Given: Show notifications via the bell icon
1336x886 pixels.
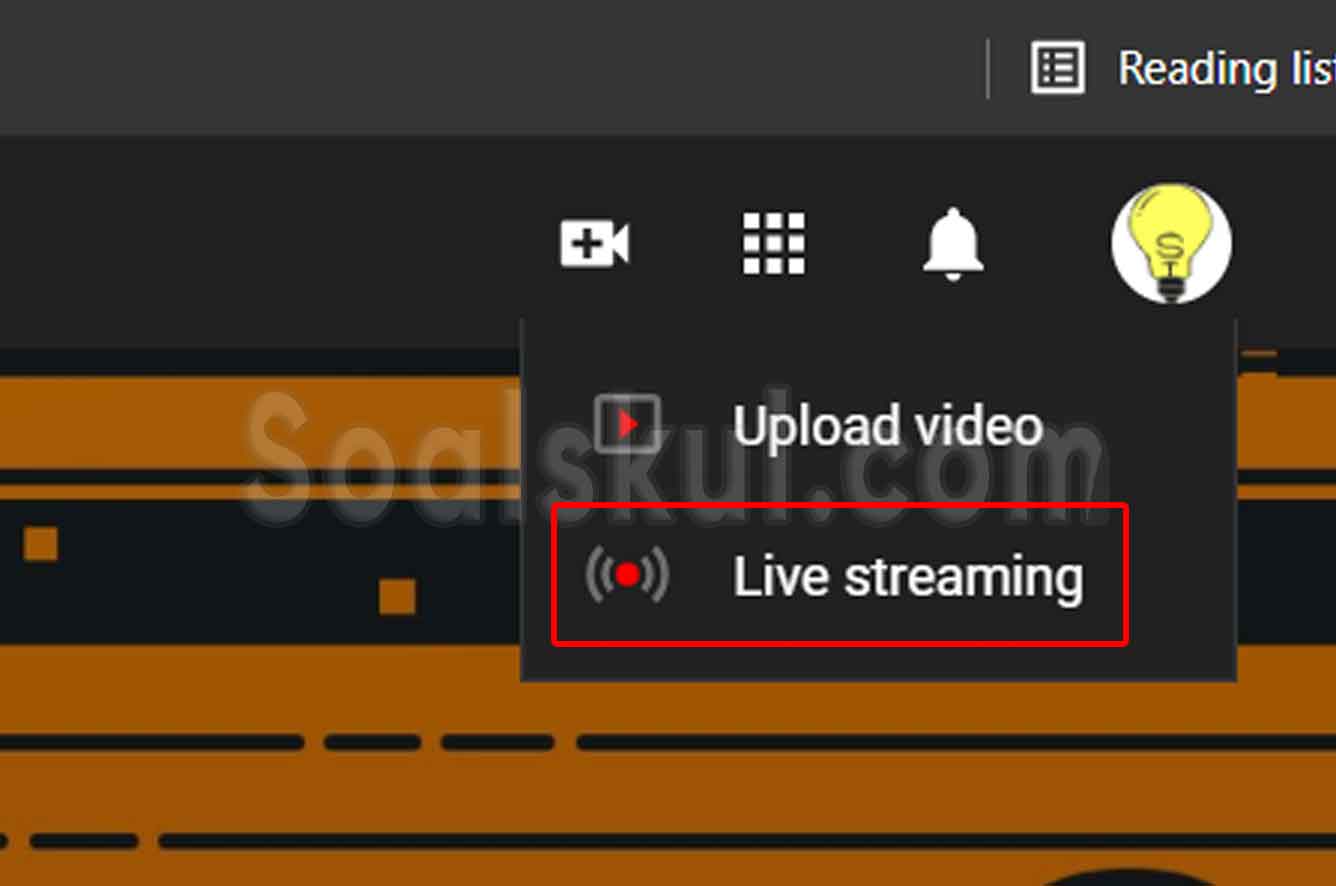Looking at the screenshot, I should point(952,243).
